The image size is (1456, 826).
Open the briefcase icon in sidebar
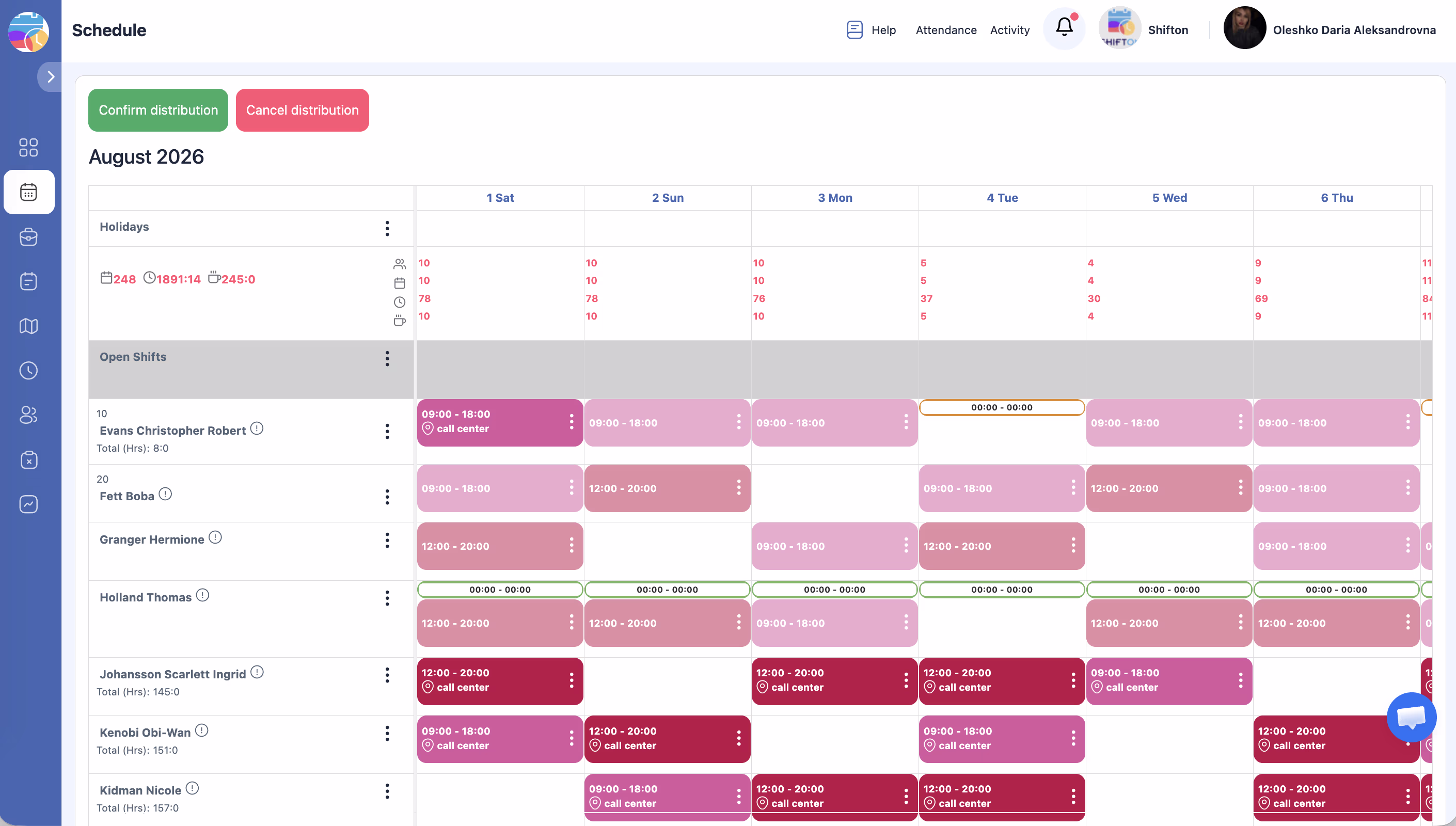click(28, 236)
